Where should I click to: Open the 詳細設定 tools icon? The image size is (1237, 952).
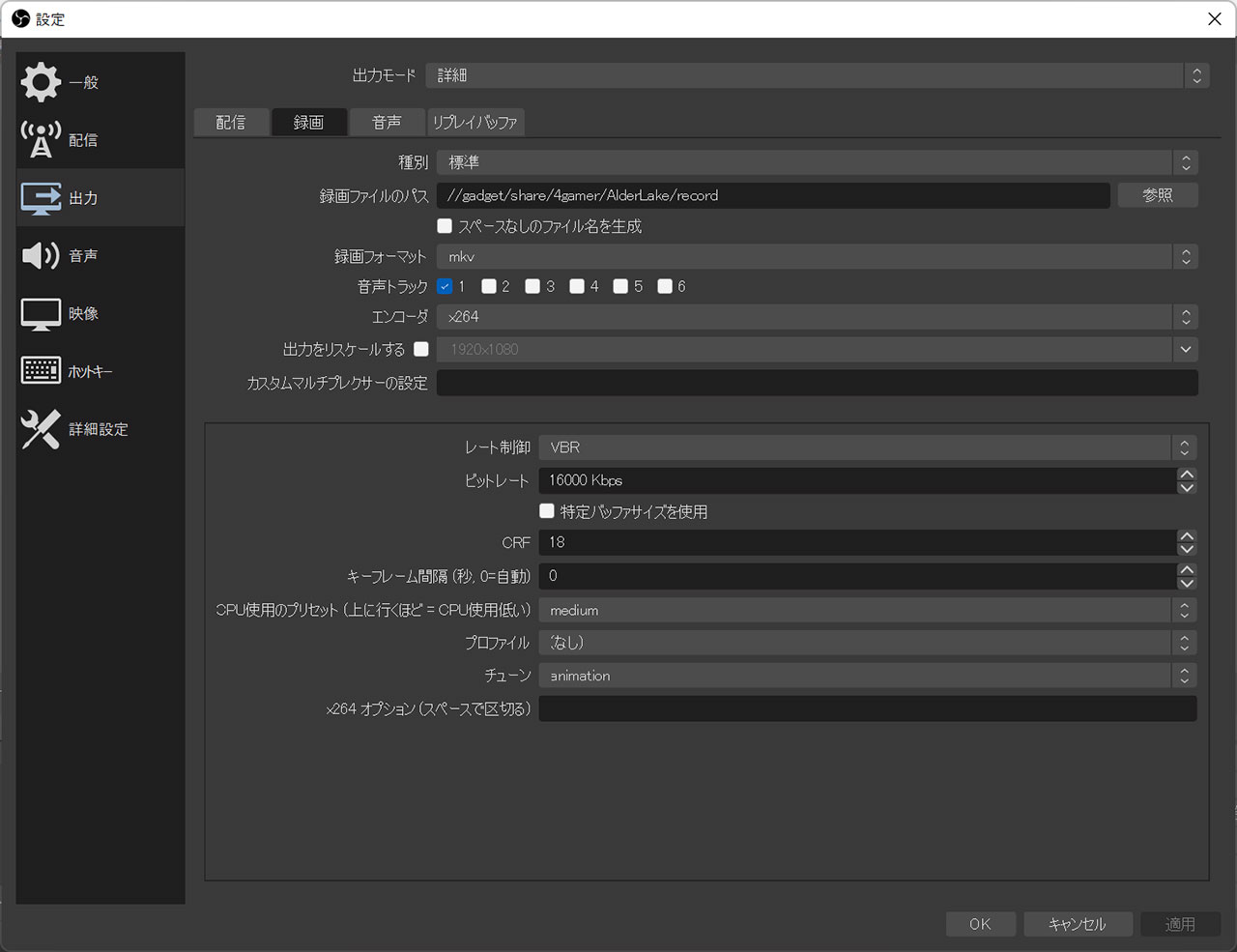pyautogui.click(x=41, y=429)
